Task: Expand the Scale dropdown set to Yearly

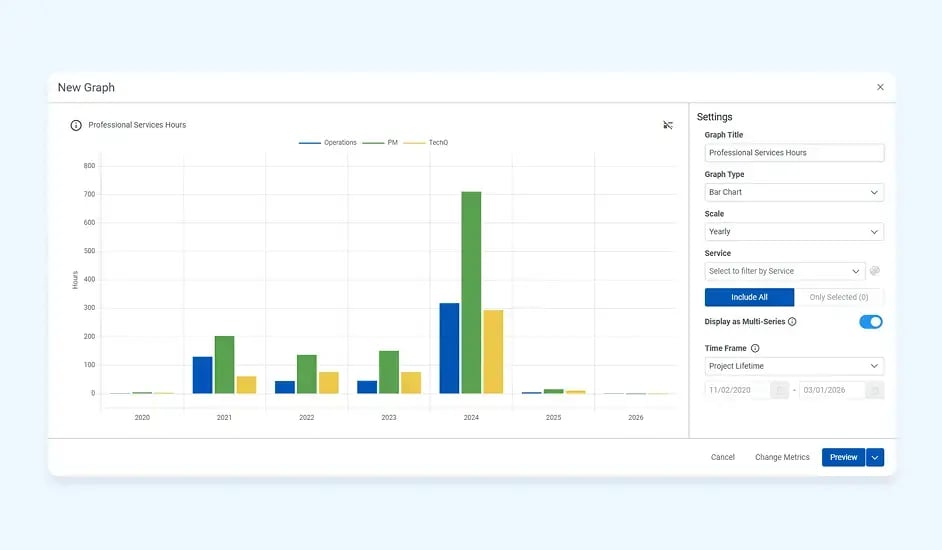Action: click(794, 232)
